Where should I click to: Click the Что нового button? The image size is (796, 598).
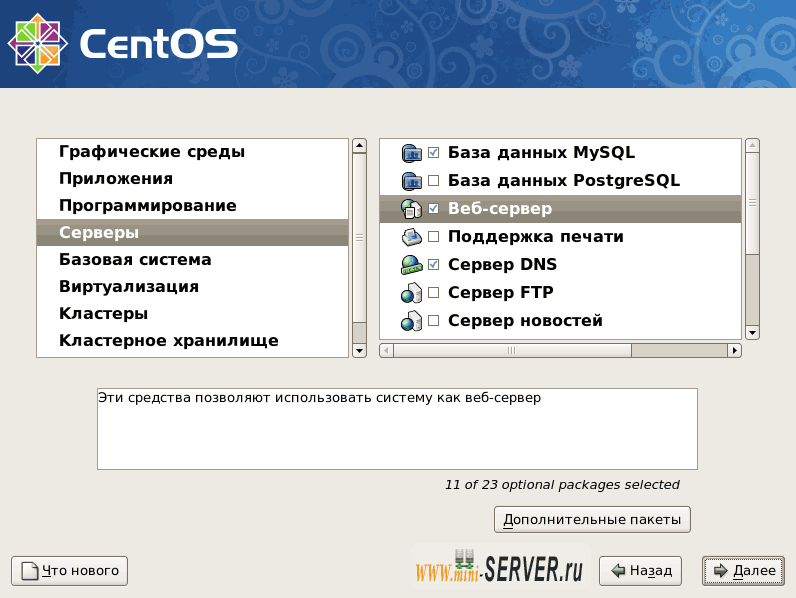coord(70,571)
